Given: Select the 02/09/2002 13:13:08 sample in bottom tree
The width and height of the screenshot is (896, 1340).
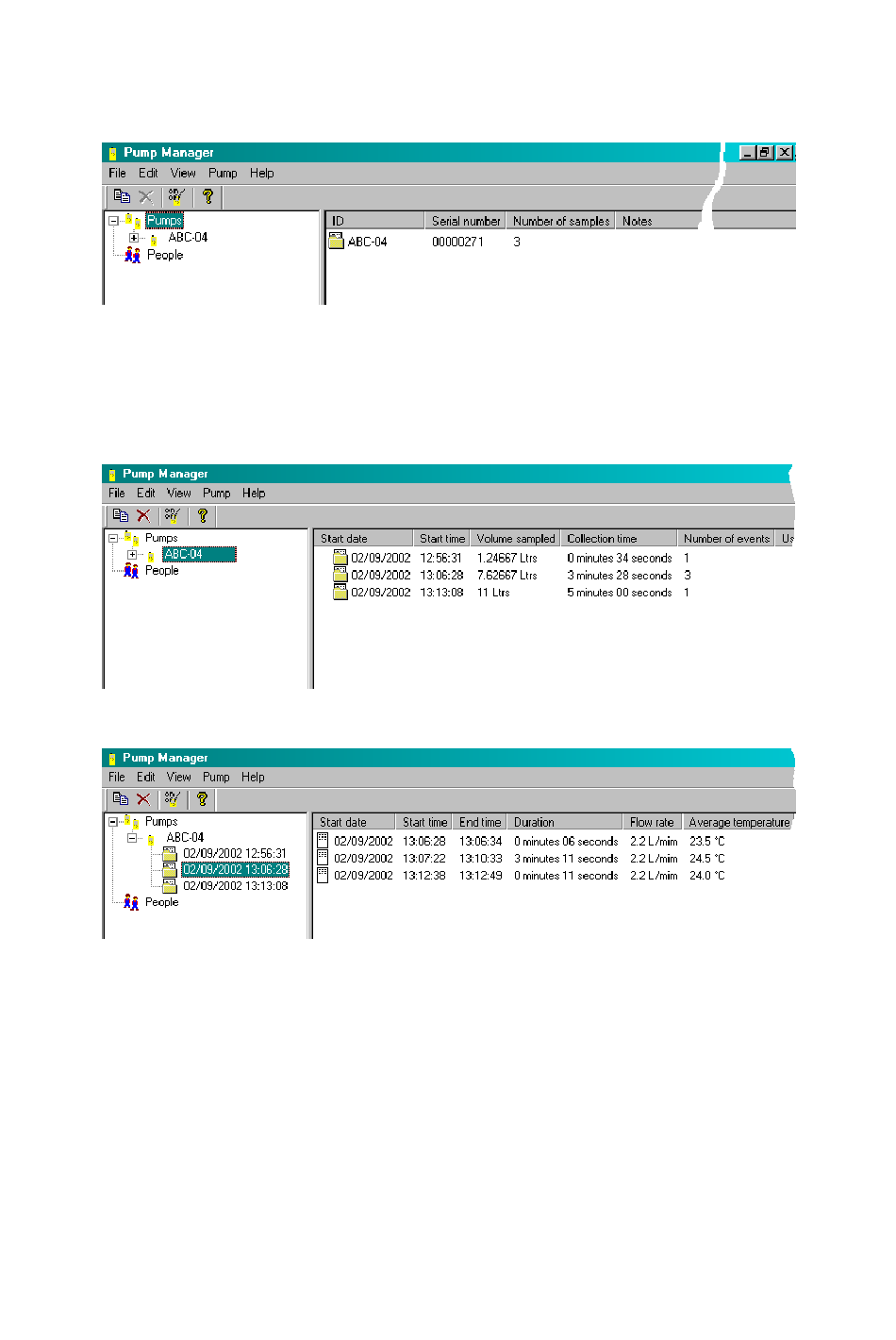Looking at the screenshot, I should 235,886.
